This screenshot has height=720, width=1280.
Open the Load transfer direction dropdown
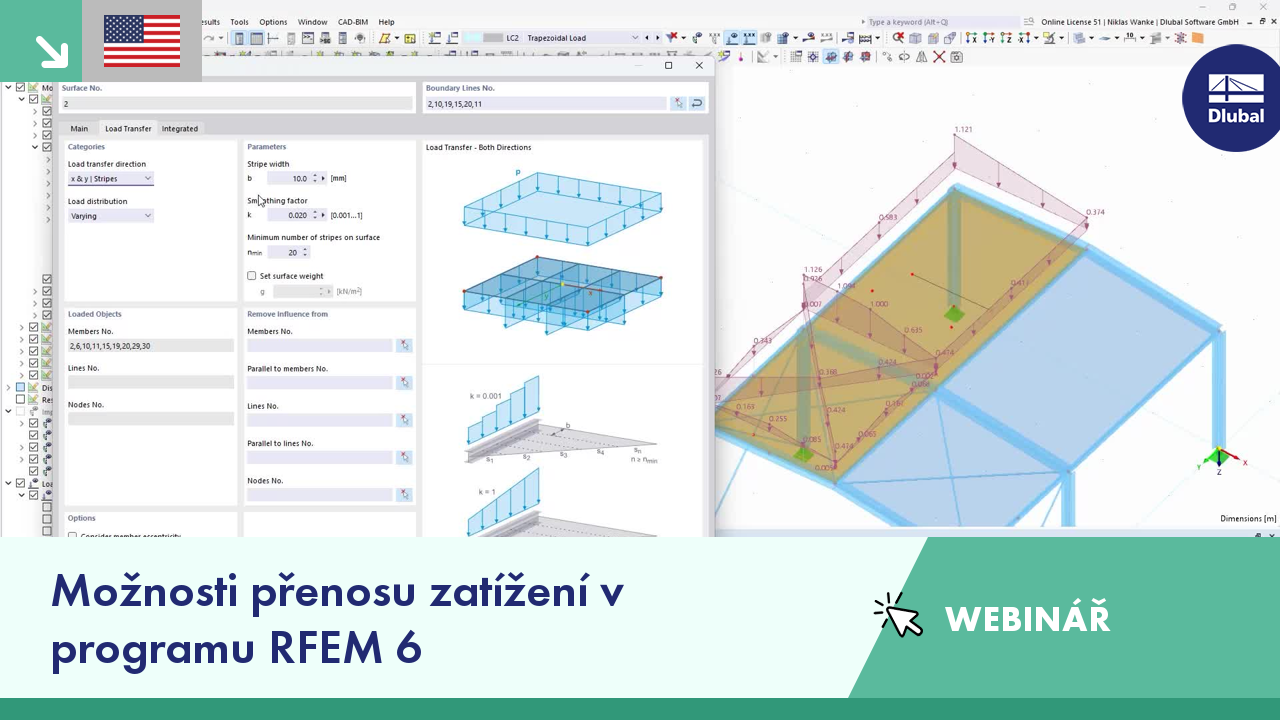110,178
